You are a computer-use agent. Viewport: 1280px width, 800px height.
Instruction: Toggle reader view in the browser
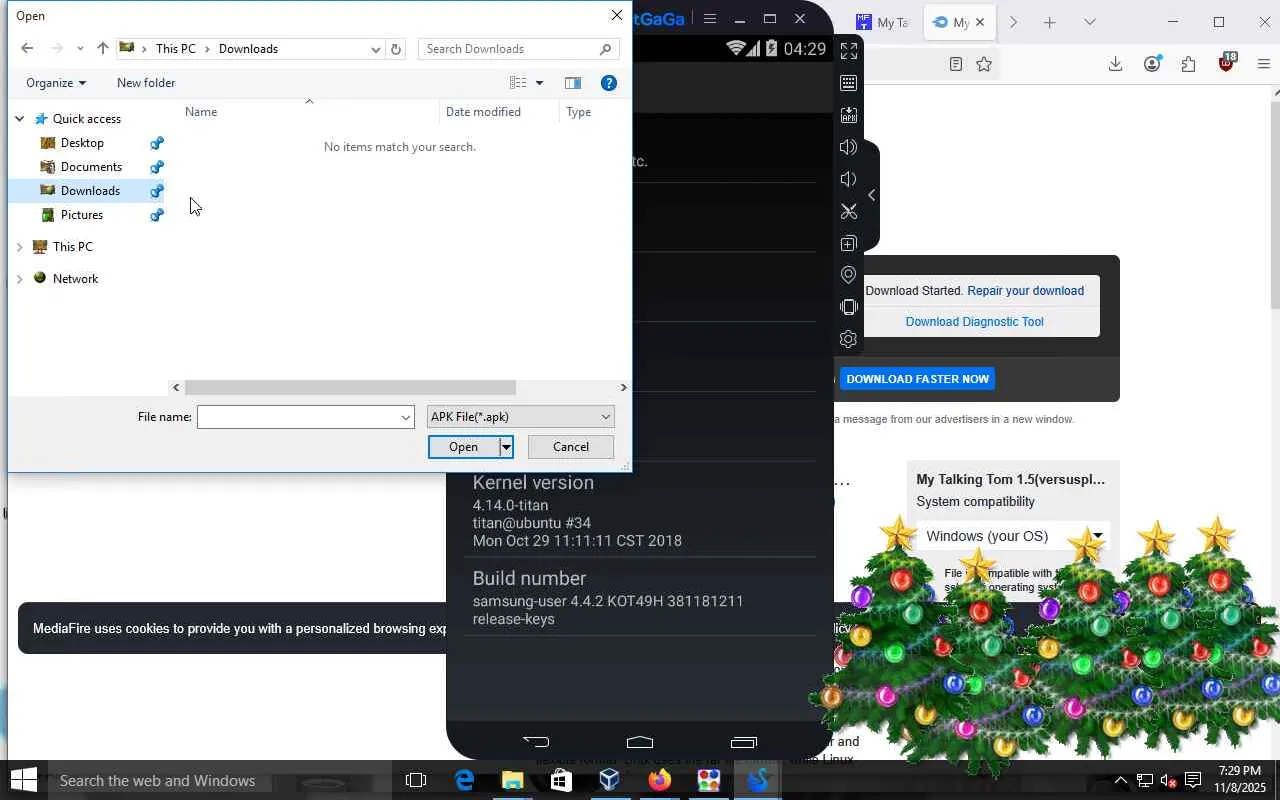956,64
